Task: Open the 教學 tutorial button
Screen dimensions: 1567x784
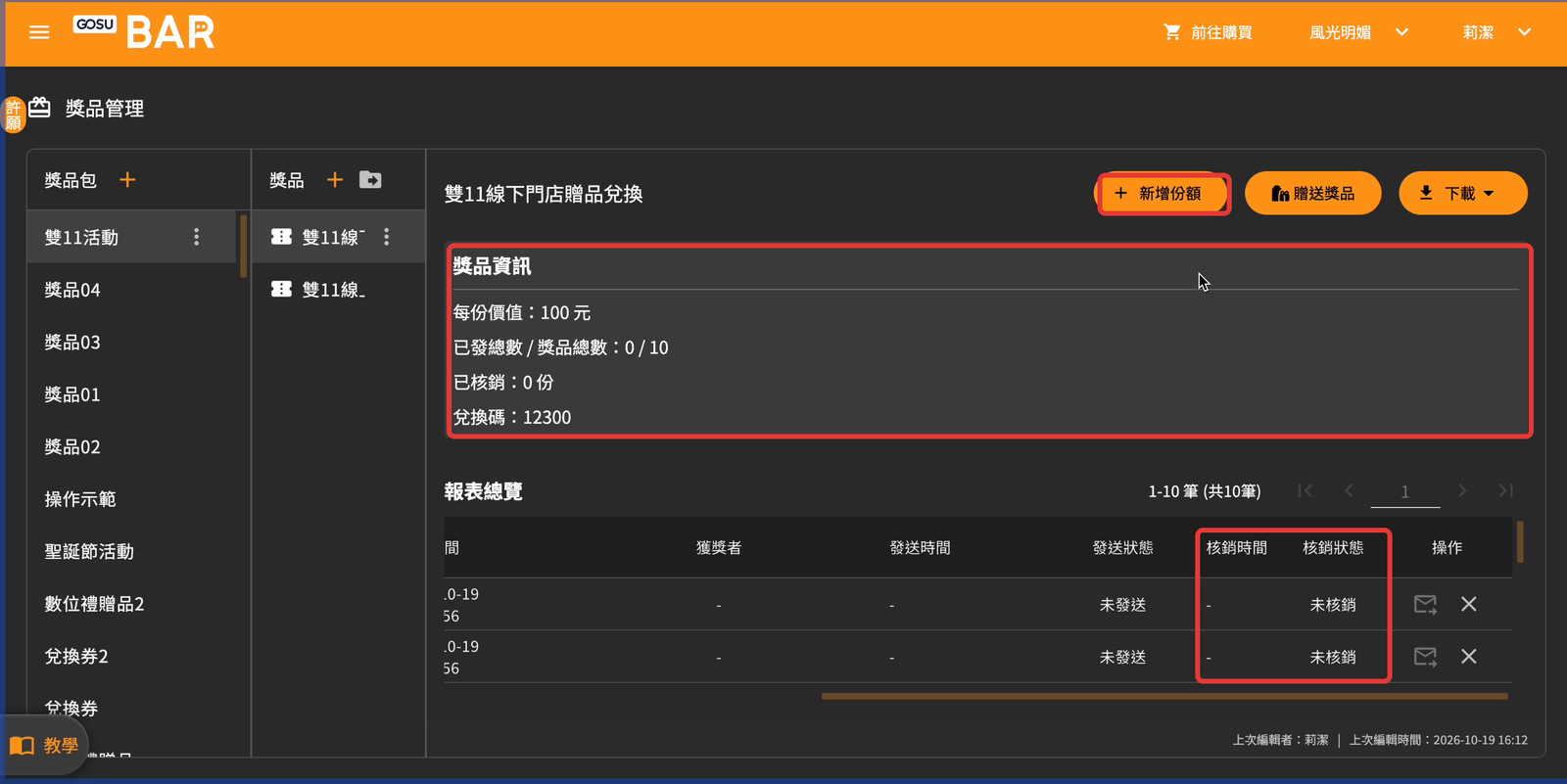Action: pyautogui.click(x=45, y=746)
